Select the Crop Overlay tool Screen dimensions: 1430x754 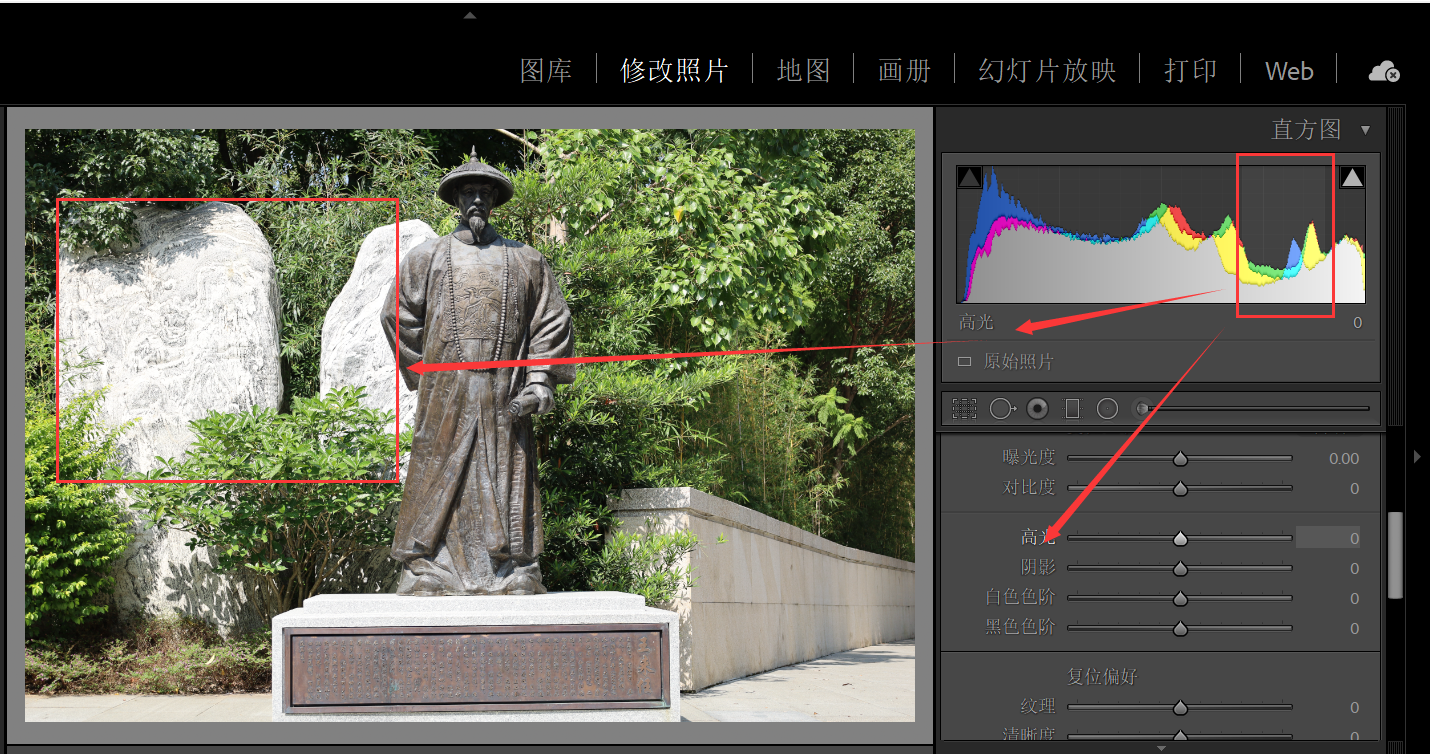point(964,408)
